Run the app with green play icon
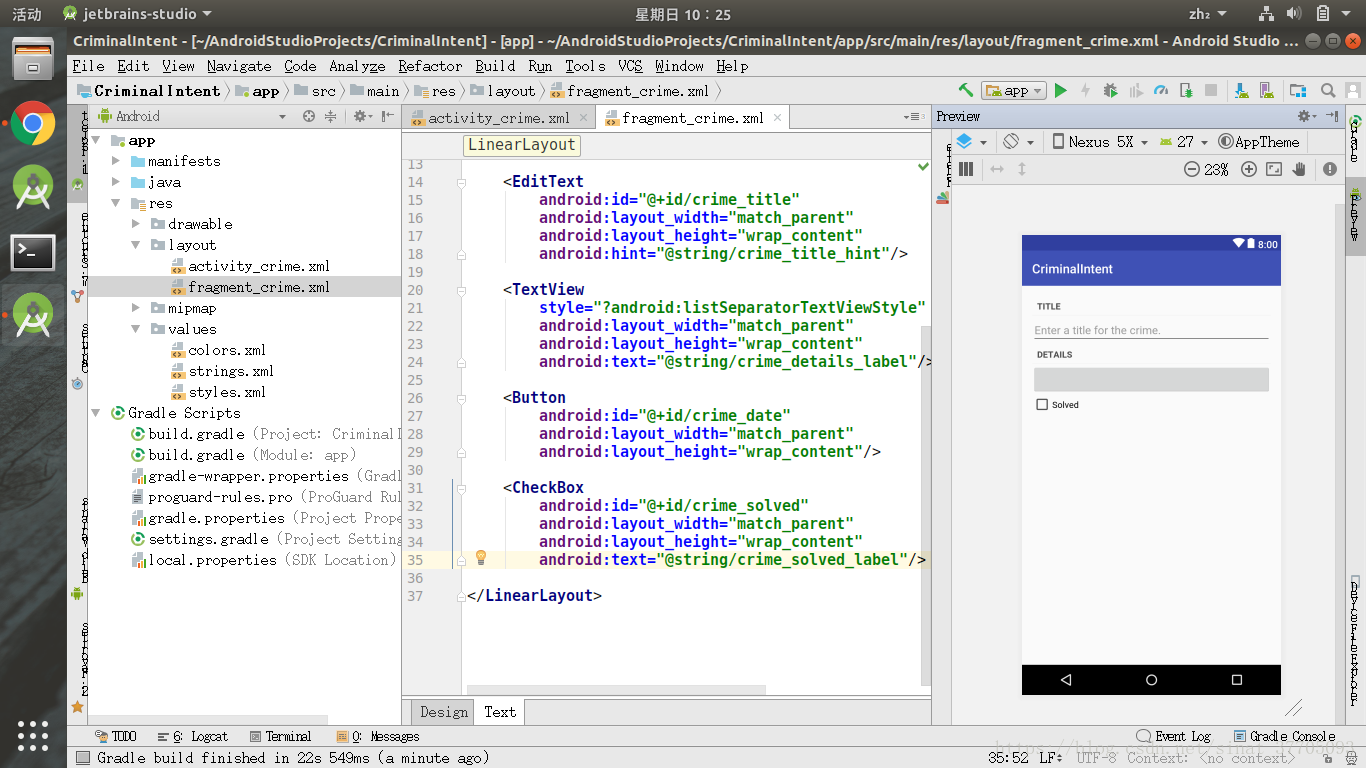This screenshot has height=768, width=1366. 1061,90
